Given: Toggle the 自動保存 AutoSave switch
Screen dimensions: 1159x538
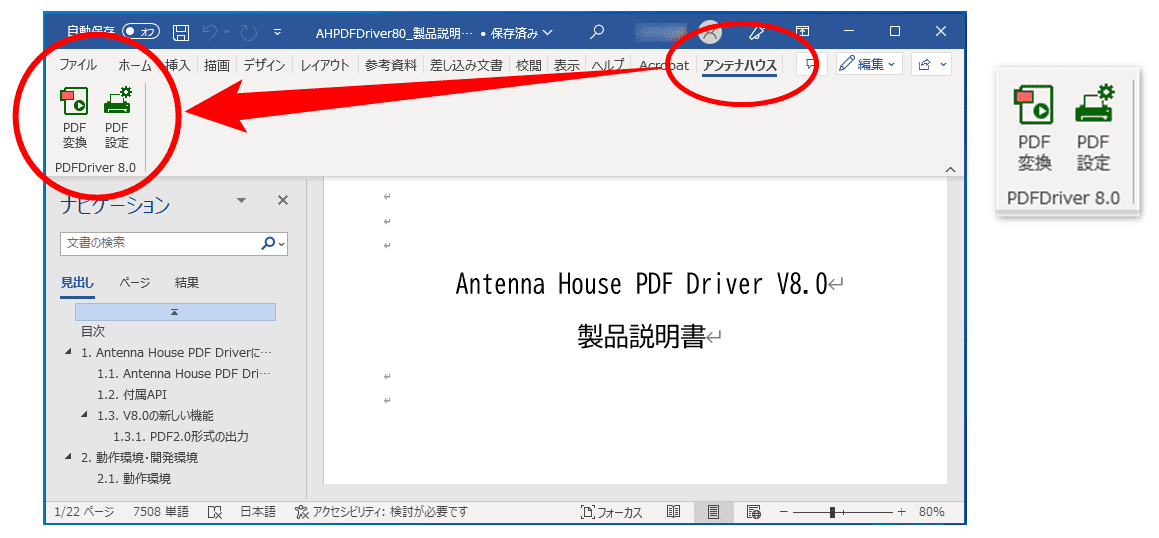Looking at the screenshot, I should click(140, 32).
